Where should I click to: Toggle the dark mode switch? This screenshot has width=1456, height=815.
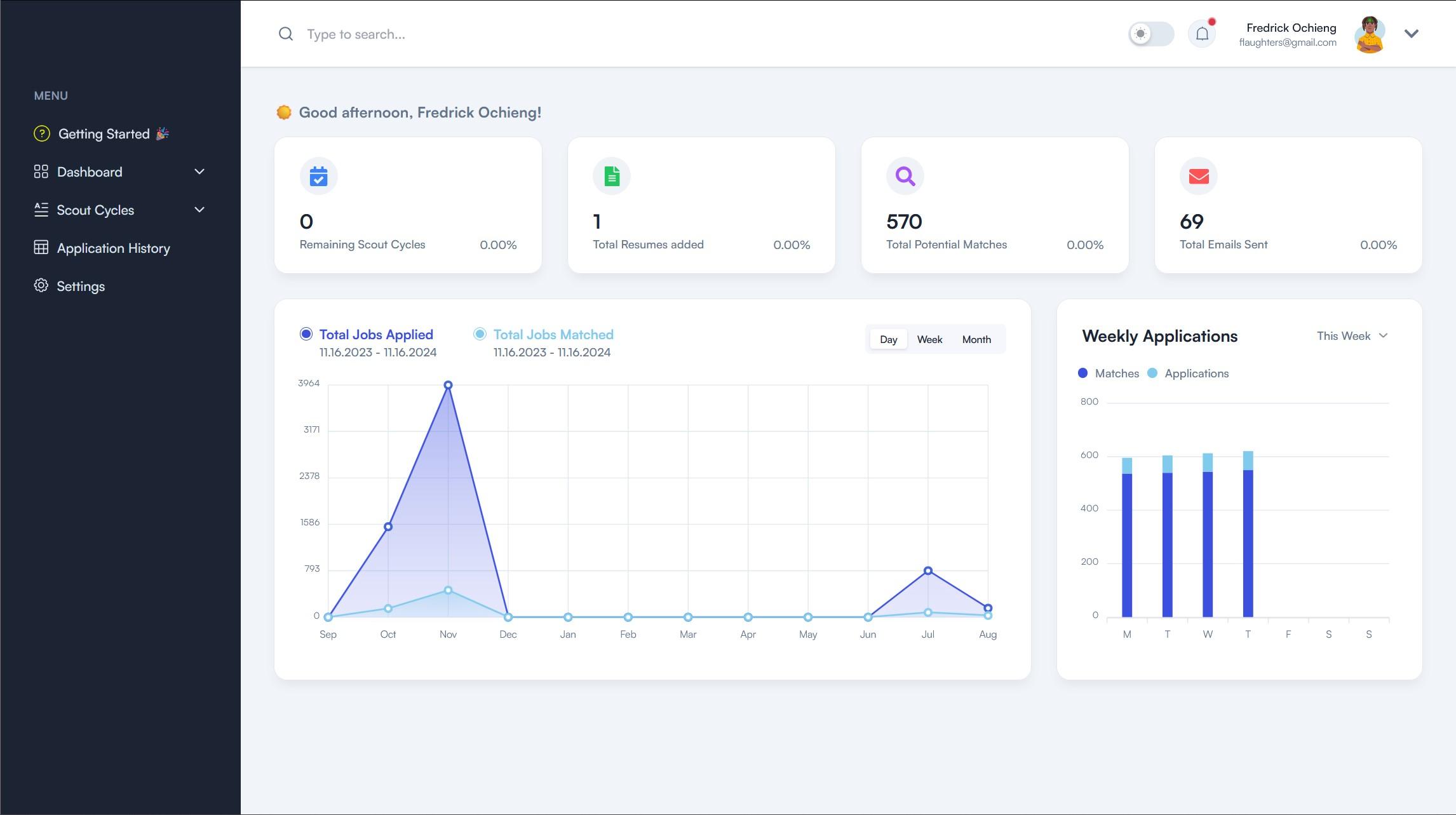tap(1151, 34)
